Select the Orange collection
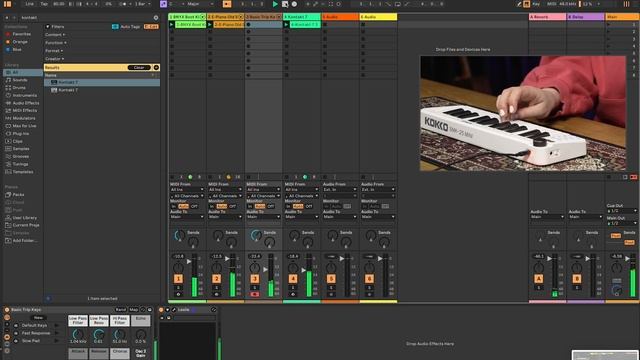640x360 pixels. (20, 42)
